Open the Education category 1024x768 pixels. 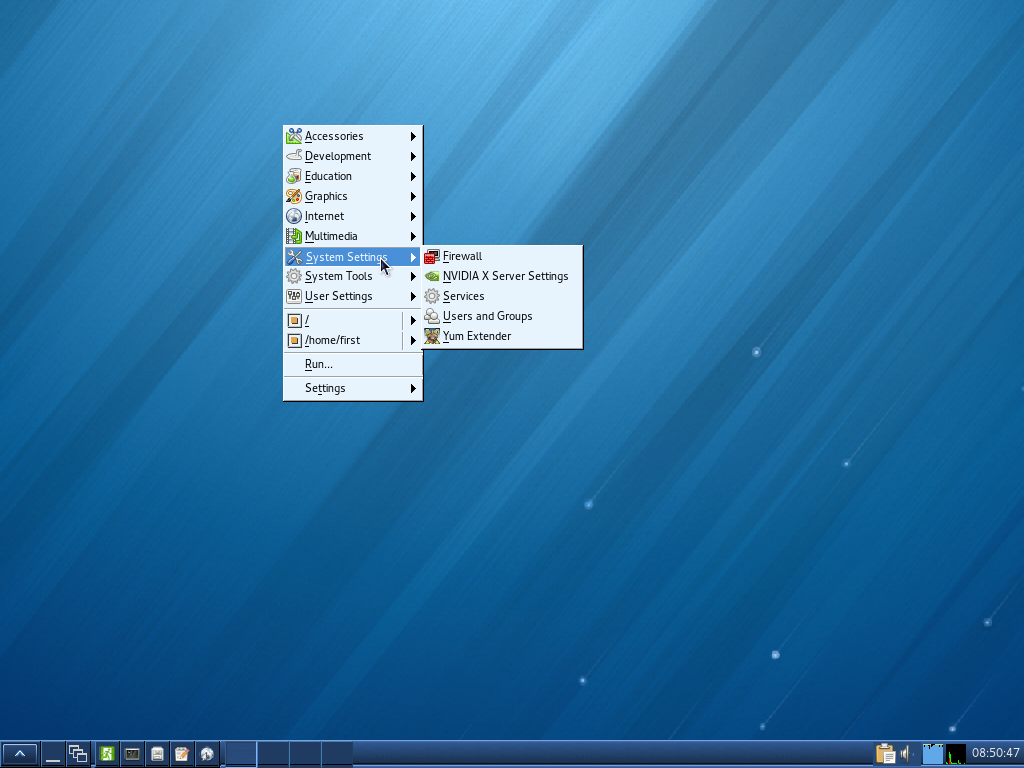pyautogui.click(x=353, y=176)
